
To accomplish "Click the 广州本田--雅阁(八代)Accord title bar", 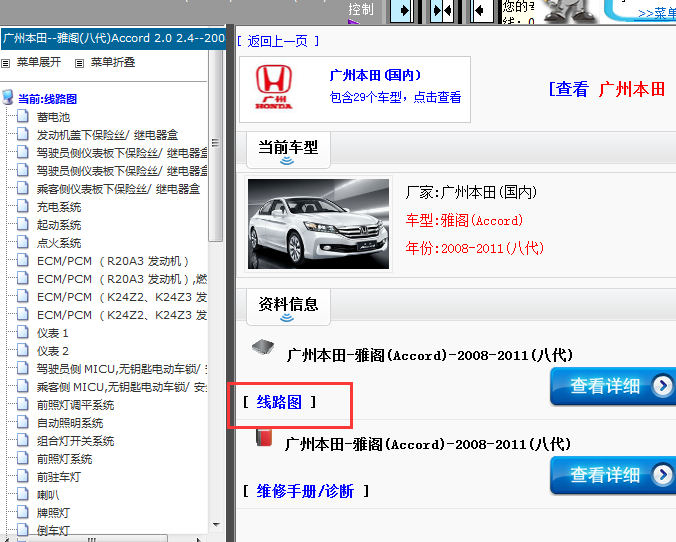I will pyautogui.click(x=113, y=38).
